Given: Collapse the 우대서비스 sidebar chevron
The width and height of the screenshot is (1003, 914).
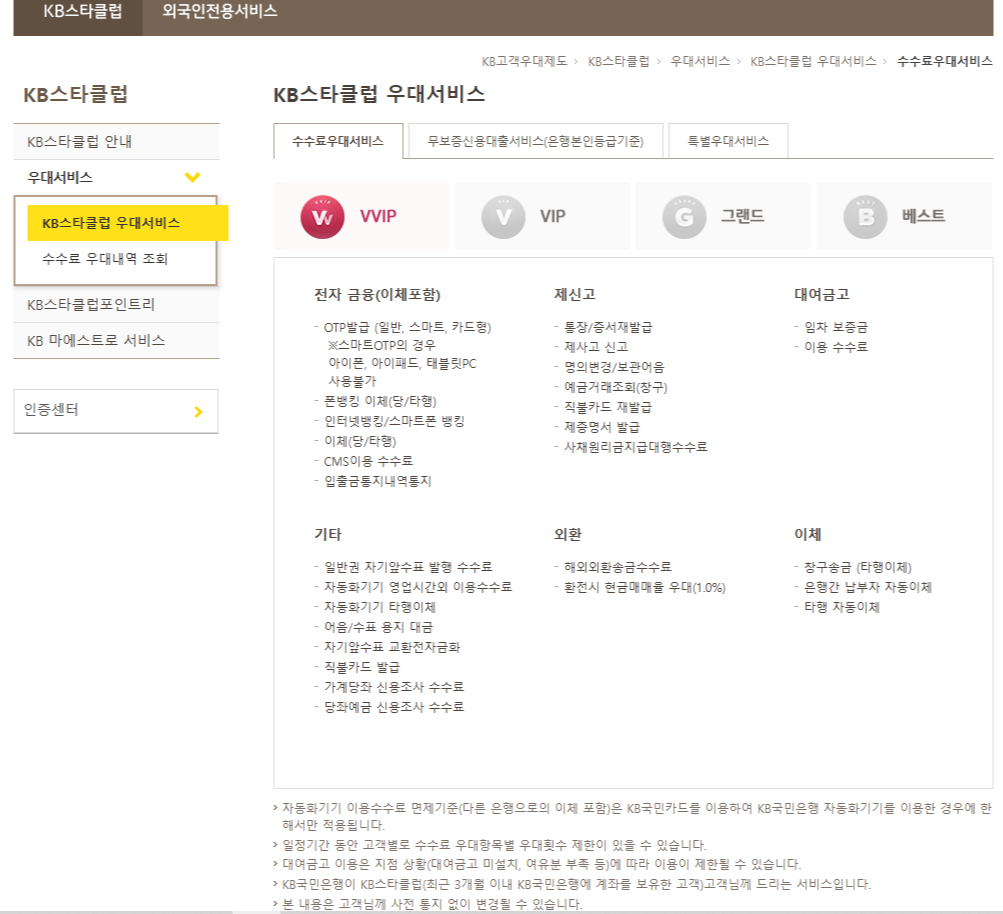Looking at the screenshot, I should [x=193, y=177].
